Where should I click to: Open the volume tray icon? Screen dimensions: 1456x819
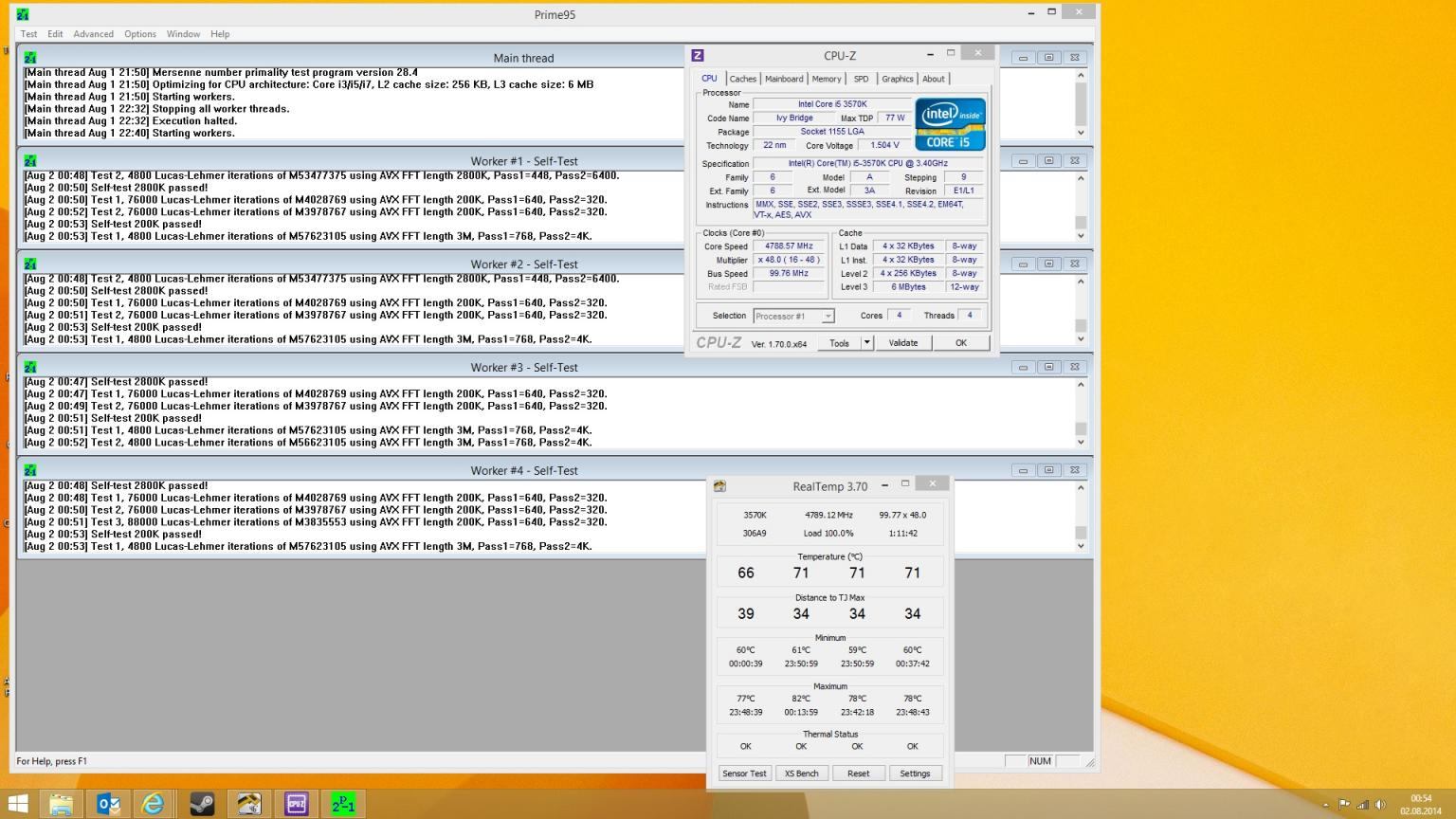1380,805
